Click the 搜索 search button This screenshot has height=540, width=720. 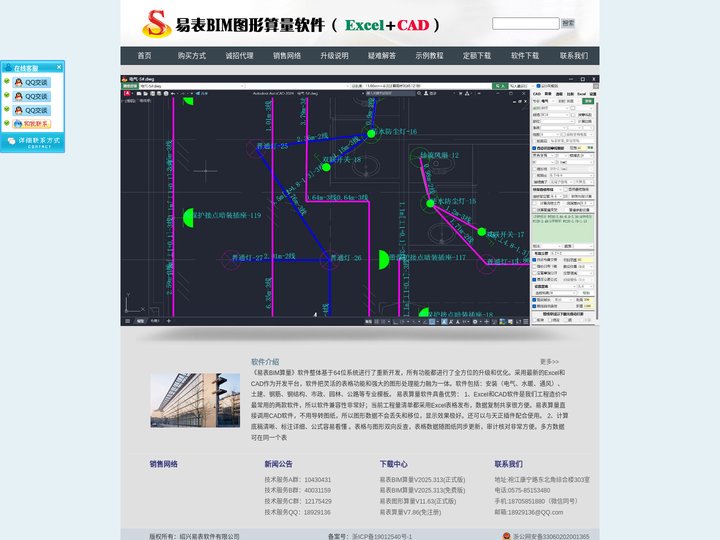[568, 23]
